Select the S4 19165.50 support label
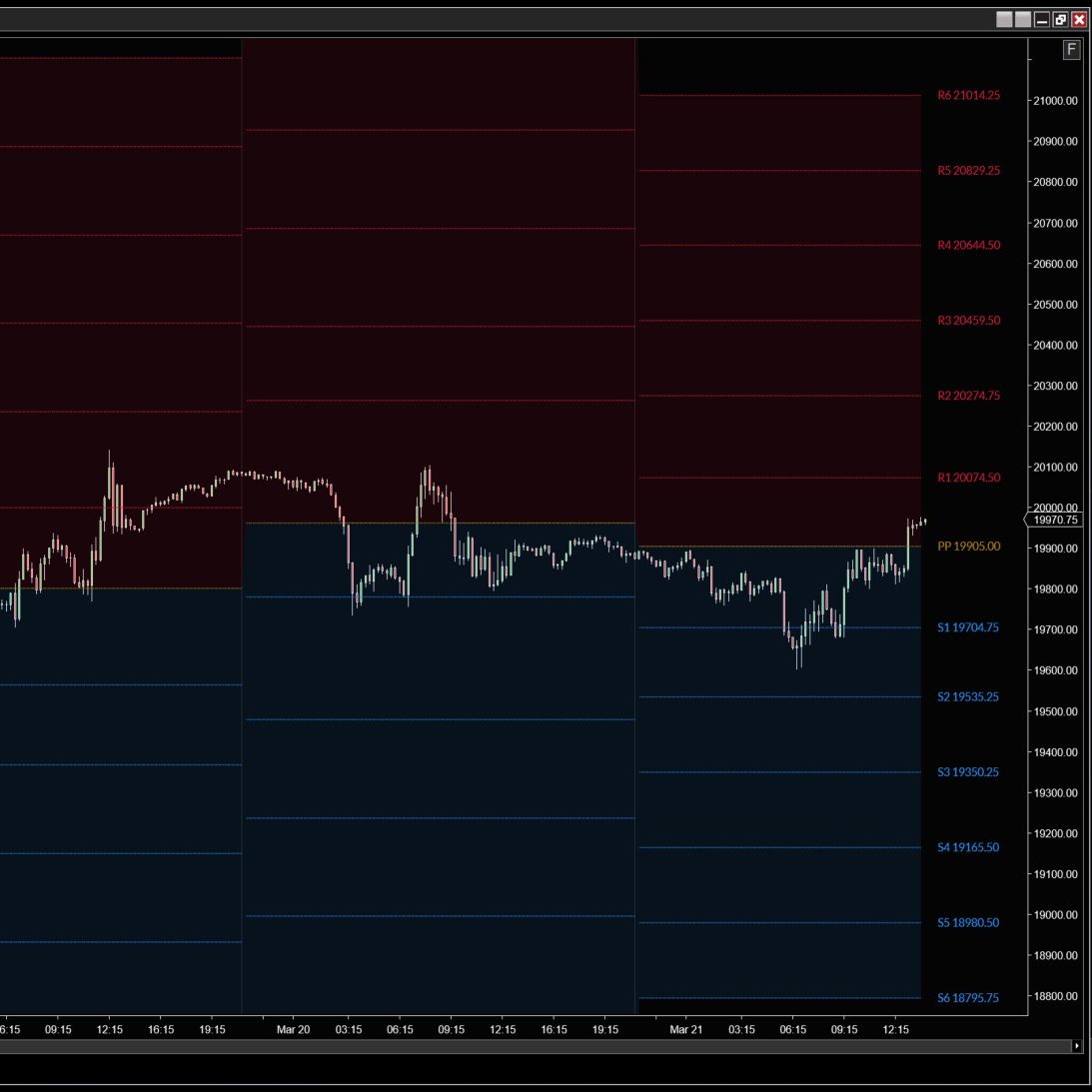The image size is (1092, 1092). pos(967,847)
